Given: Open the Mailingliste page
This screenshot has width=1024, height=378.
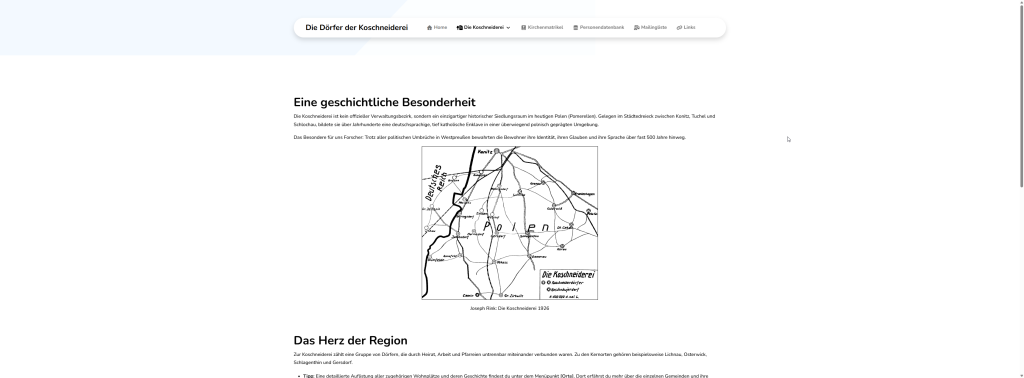Looking at the screenshot, I should coord(650,27).
